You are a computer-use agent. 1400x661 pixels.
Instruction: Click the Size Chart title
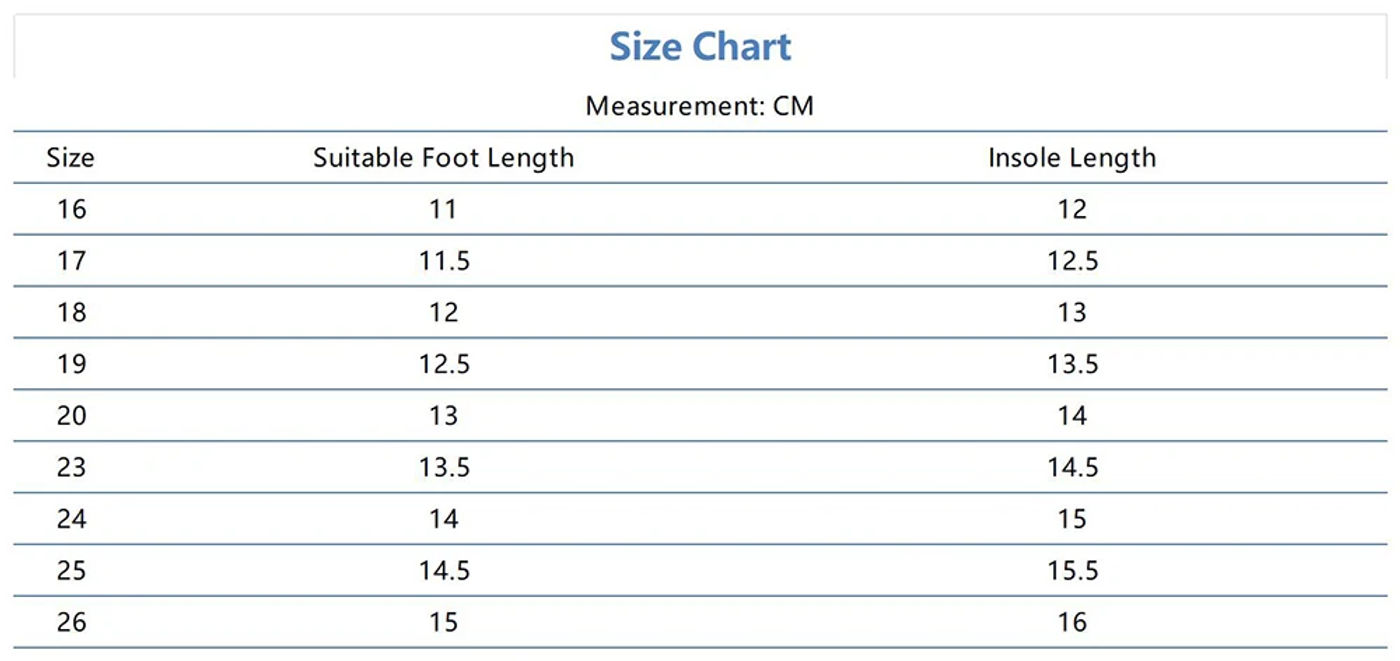700,47
